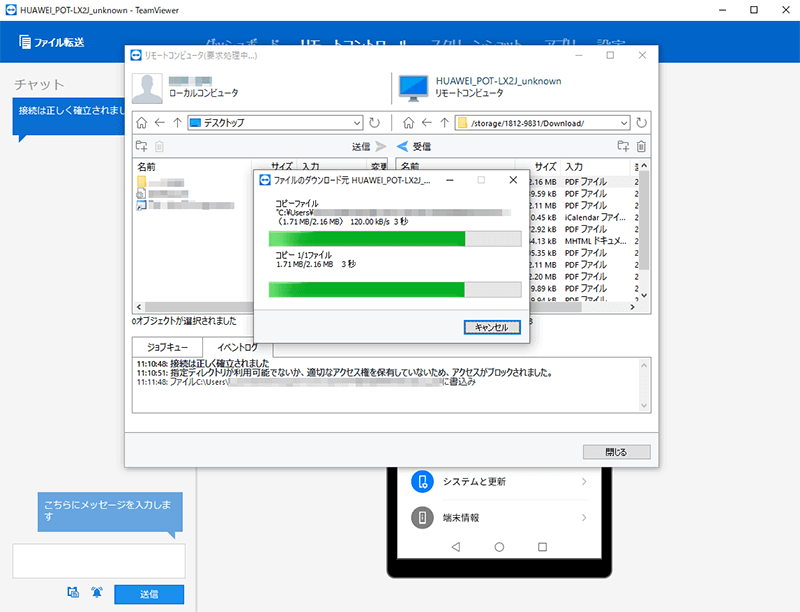The width and height of the screenshot is (800, 612).
Task: Delete selected item in remote pane
Action: click(641, 146)
